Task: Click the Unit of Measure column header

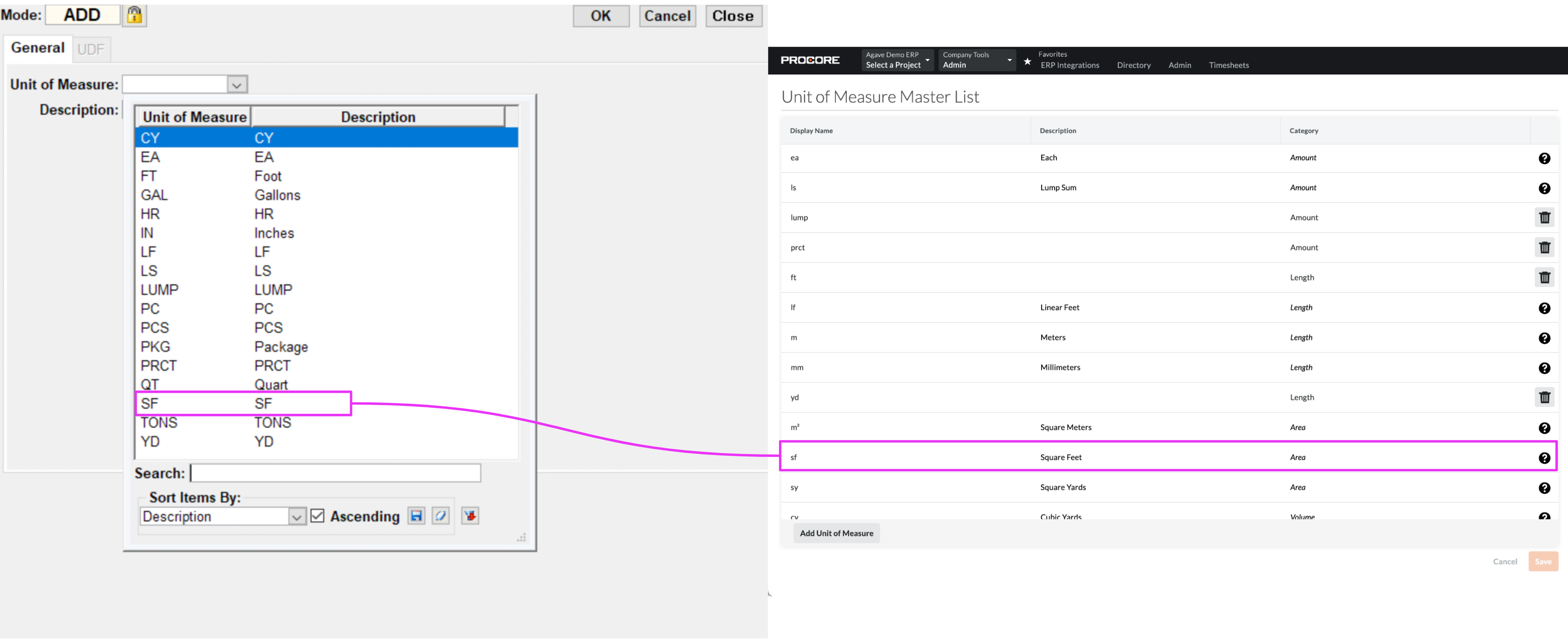Action: tap(194, 117)
